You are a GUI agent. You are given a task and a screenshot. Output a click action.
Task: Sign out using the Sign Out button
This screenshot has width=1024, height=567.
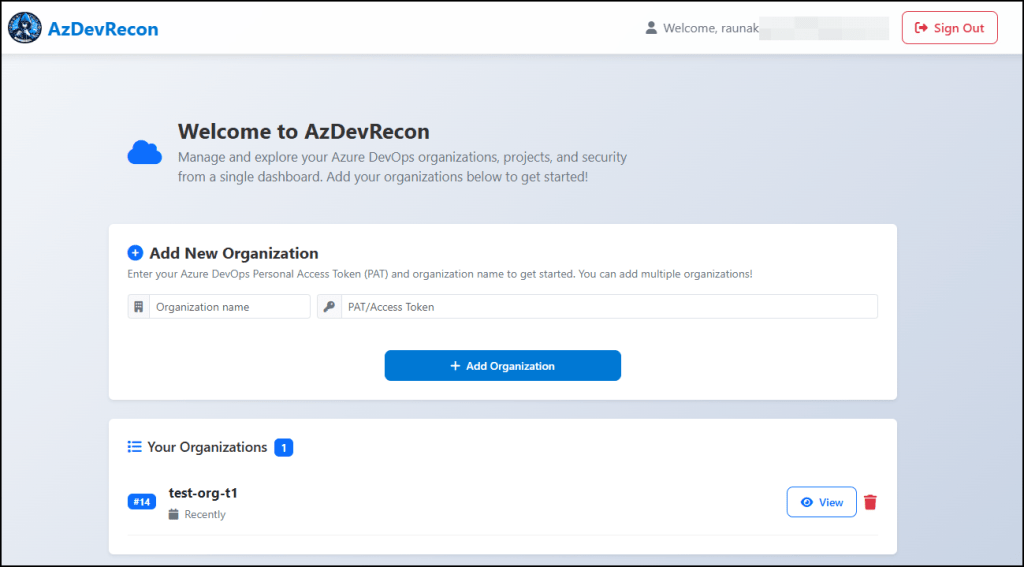[950, 27]
